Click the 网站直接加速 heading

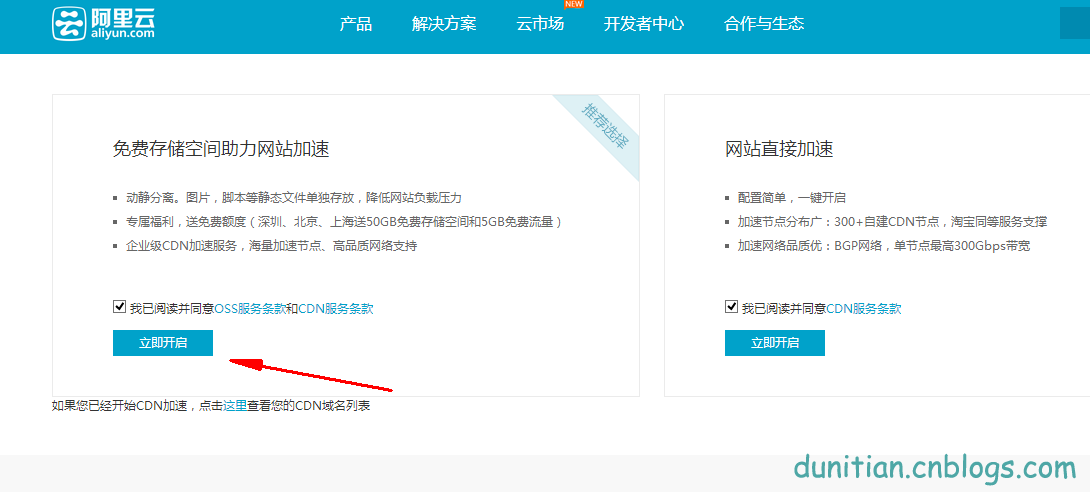[779, 149]
